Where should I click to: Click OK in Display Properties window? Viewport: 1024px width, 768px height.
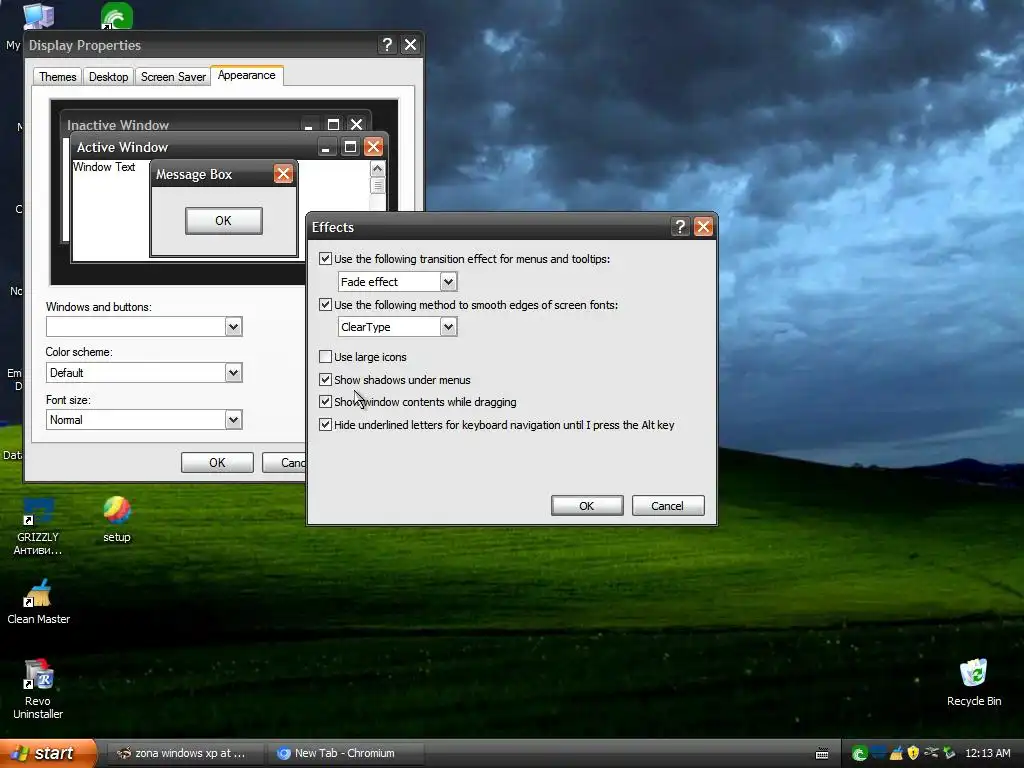pyautogui.click(x=217, y=462)
